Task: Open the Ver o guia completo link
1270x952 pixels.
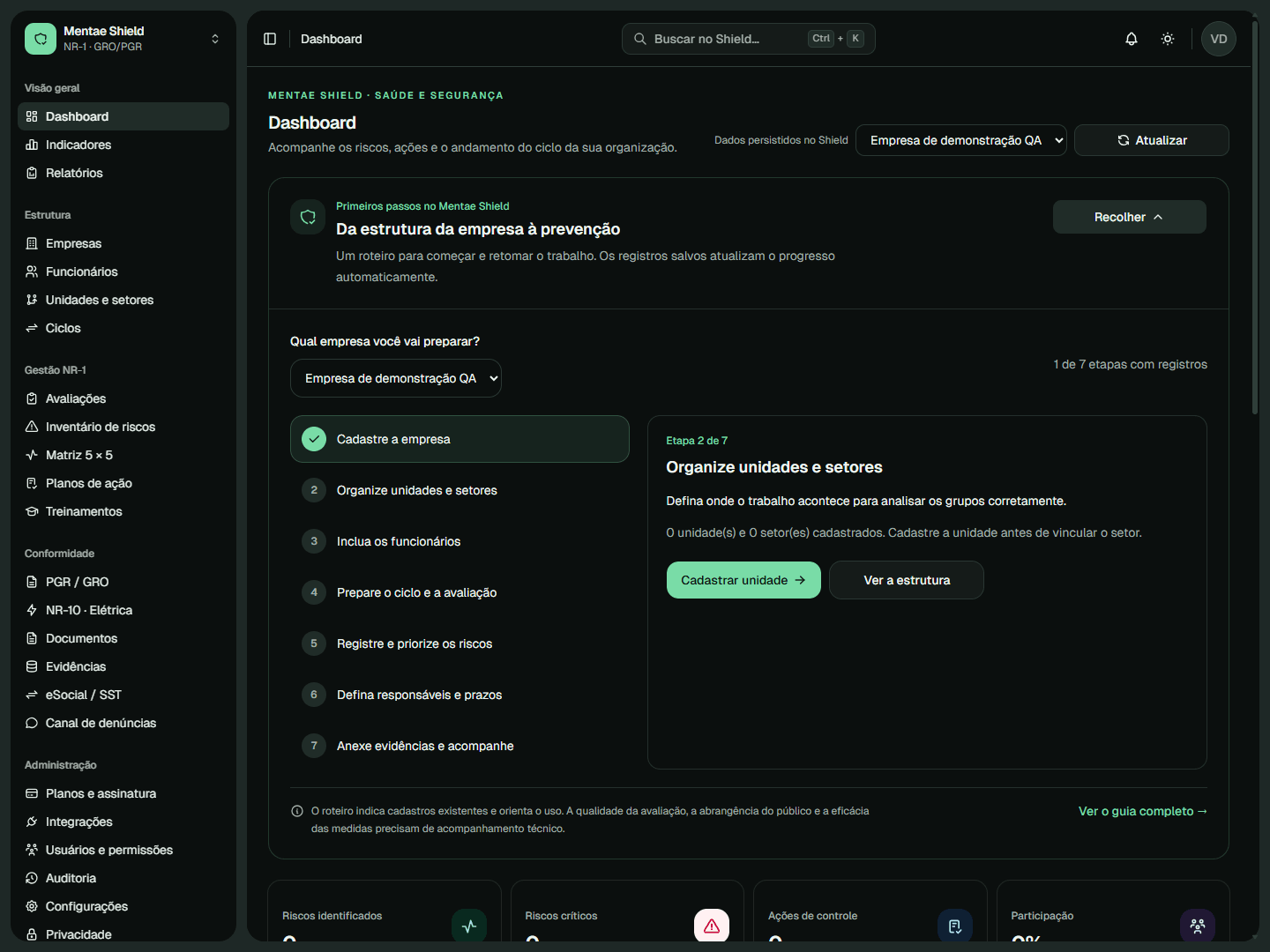Action: click(x=1143, y=811)
